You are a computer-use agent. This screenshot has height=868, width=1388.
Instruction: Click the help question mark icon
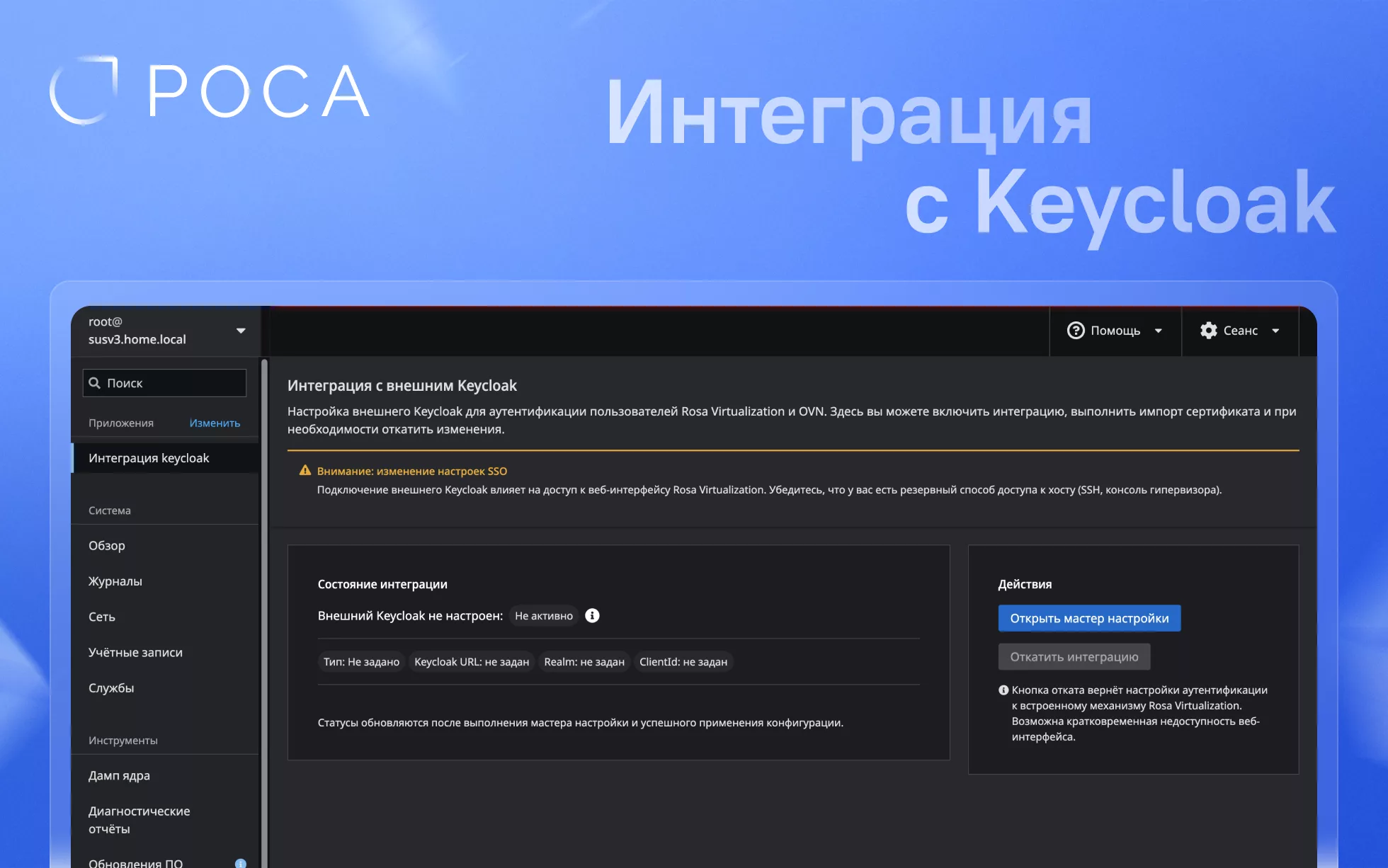point(1075,331)
